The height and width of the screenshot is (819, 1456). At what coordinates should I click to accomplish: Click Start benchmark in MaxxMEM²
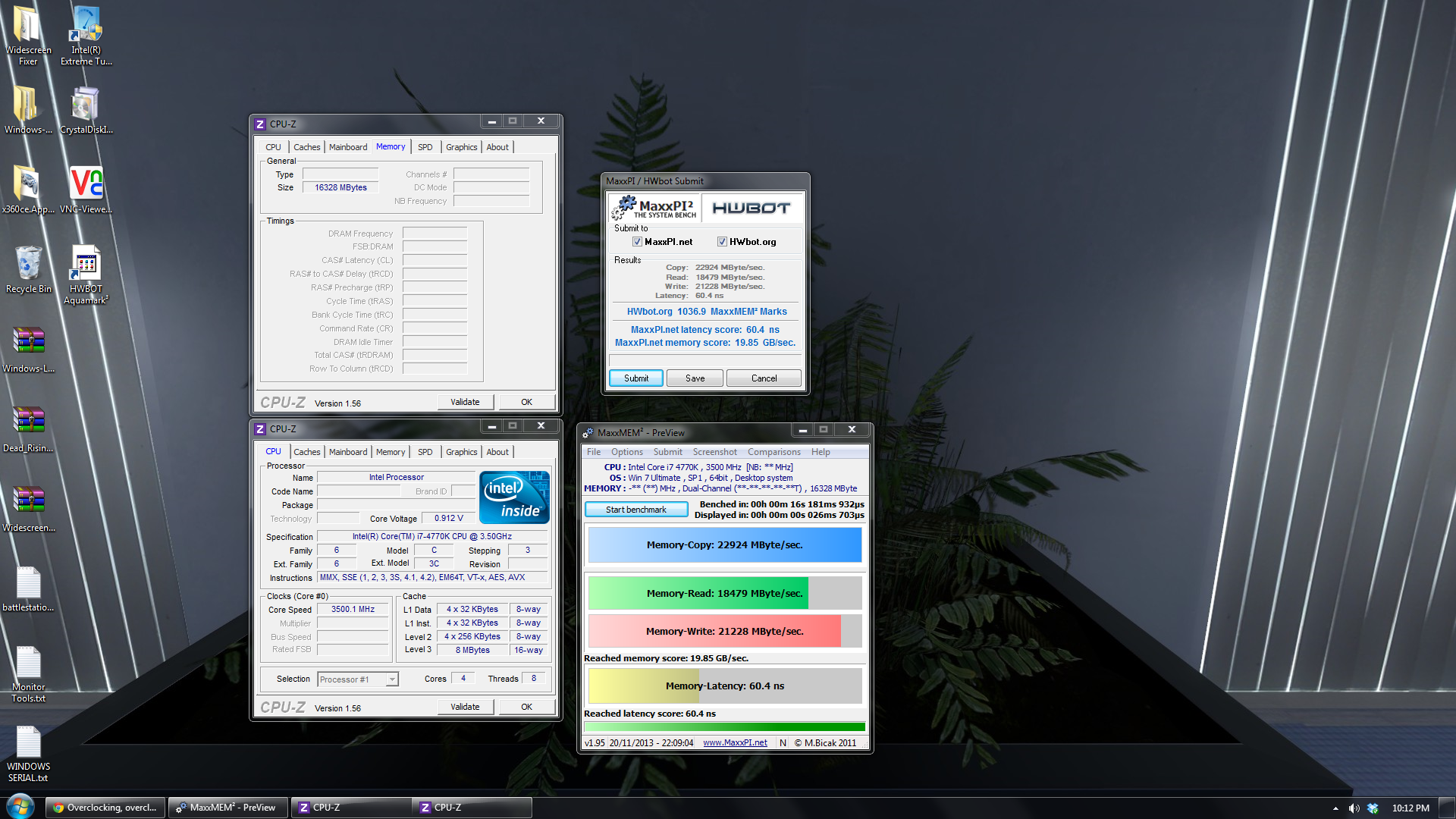click(x=636, y=510)
